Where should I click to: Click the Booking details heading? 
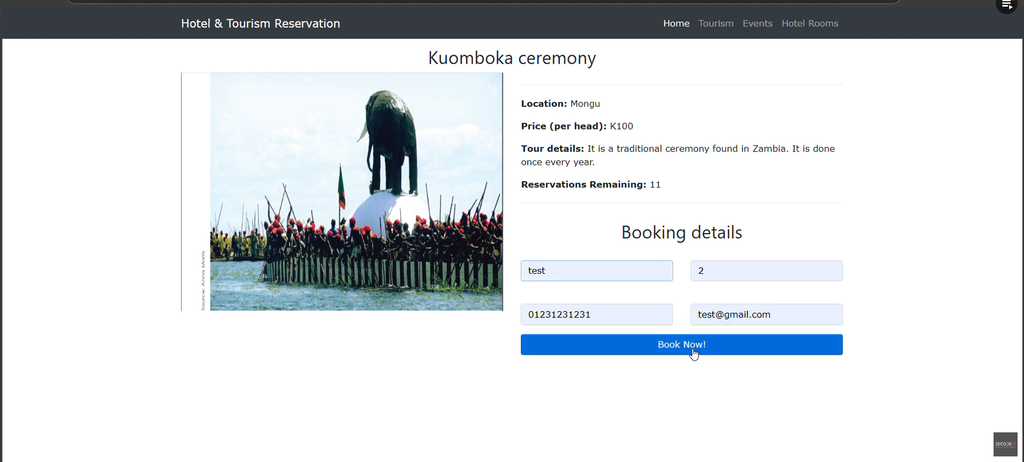coord(681,232)
